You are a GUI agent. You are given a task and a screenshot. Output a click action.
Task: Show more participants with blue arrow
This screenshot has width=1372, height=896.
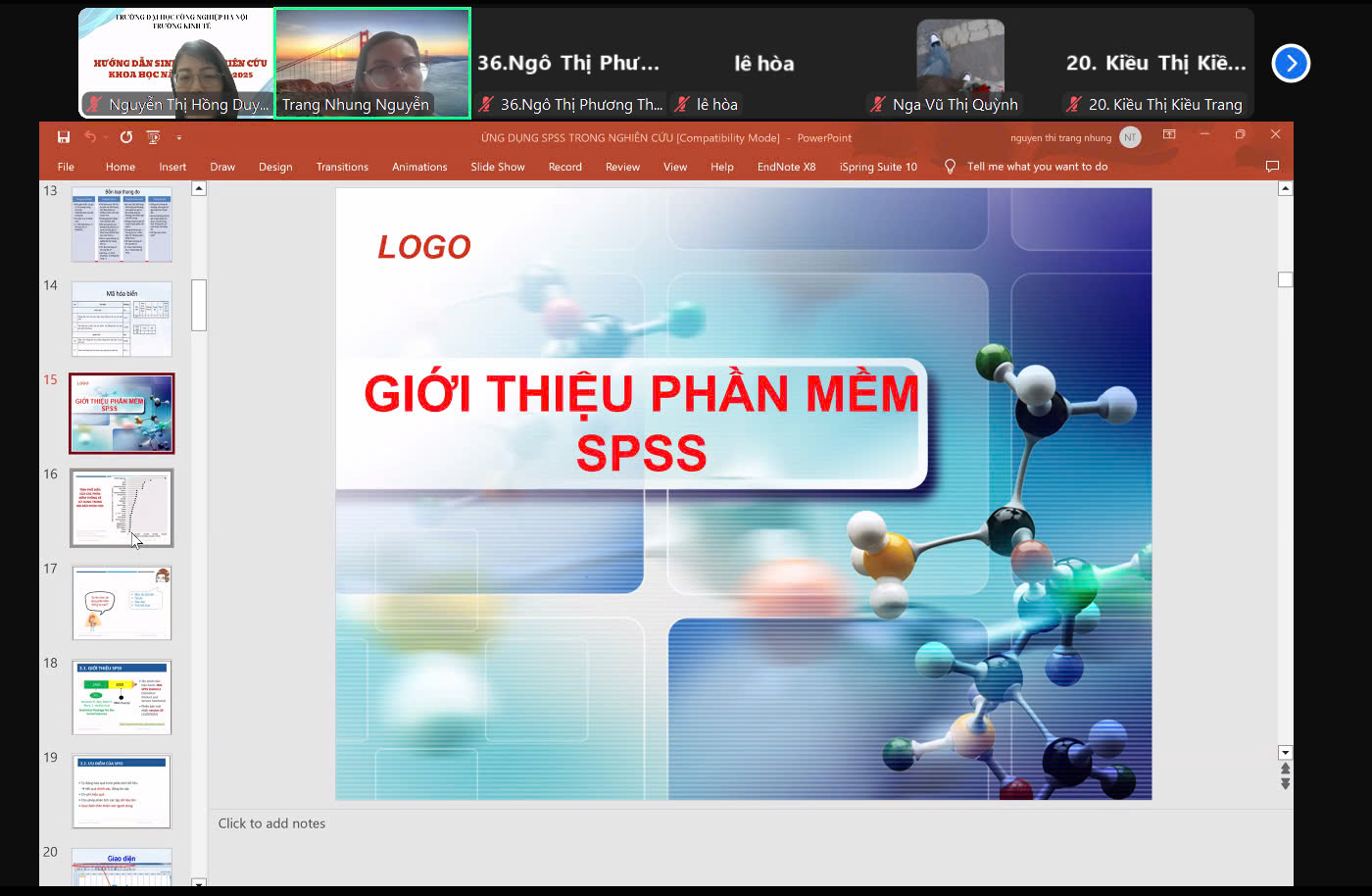coord(1291,64)
